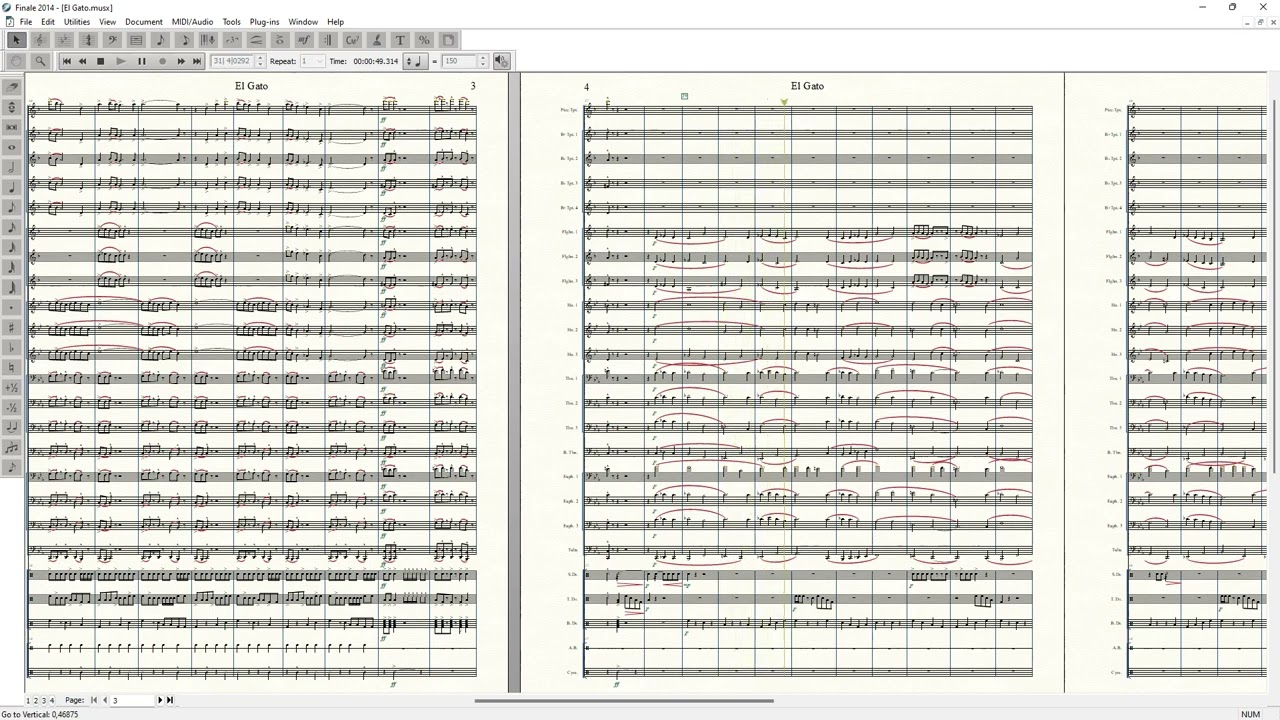Image resolution: width=1280 pixels, height=720 pixels.
Task: Open the Plug-ins menu
Action: pyautogui.click(x=265, y=22)
